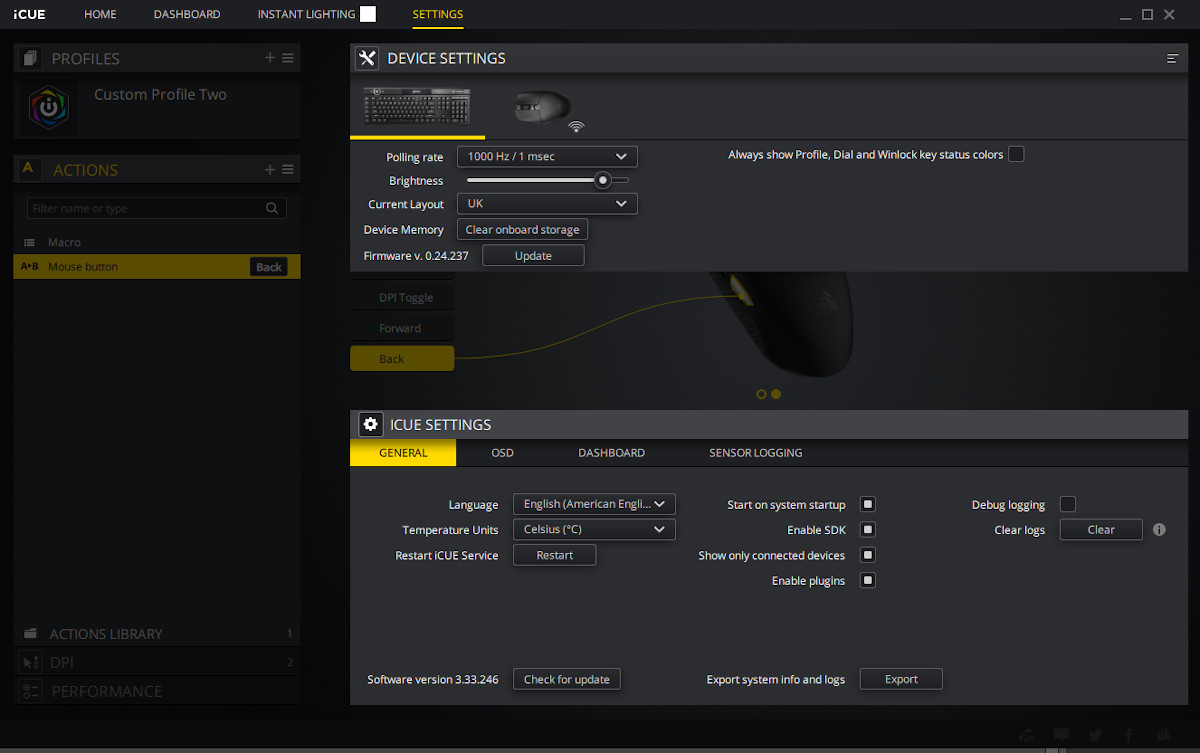Open the Device Settings panel menu icon

click(x=1172, y=59)
